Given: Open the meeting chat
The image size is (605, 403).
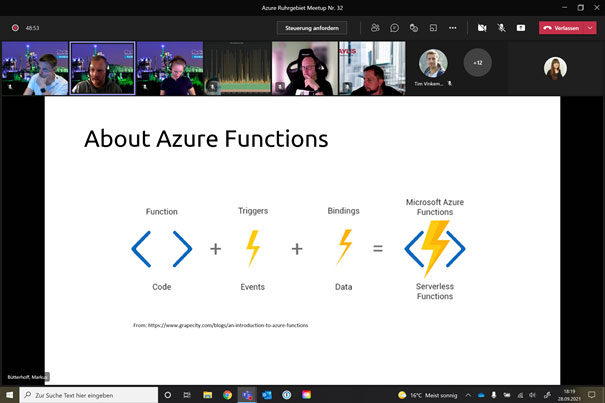Looking at the screenshot, I should tap(394, 28).
